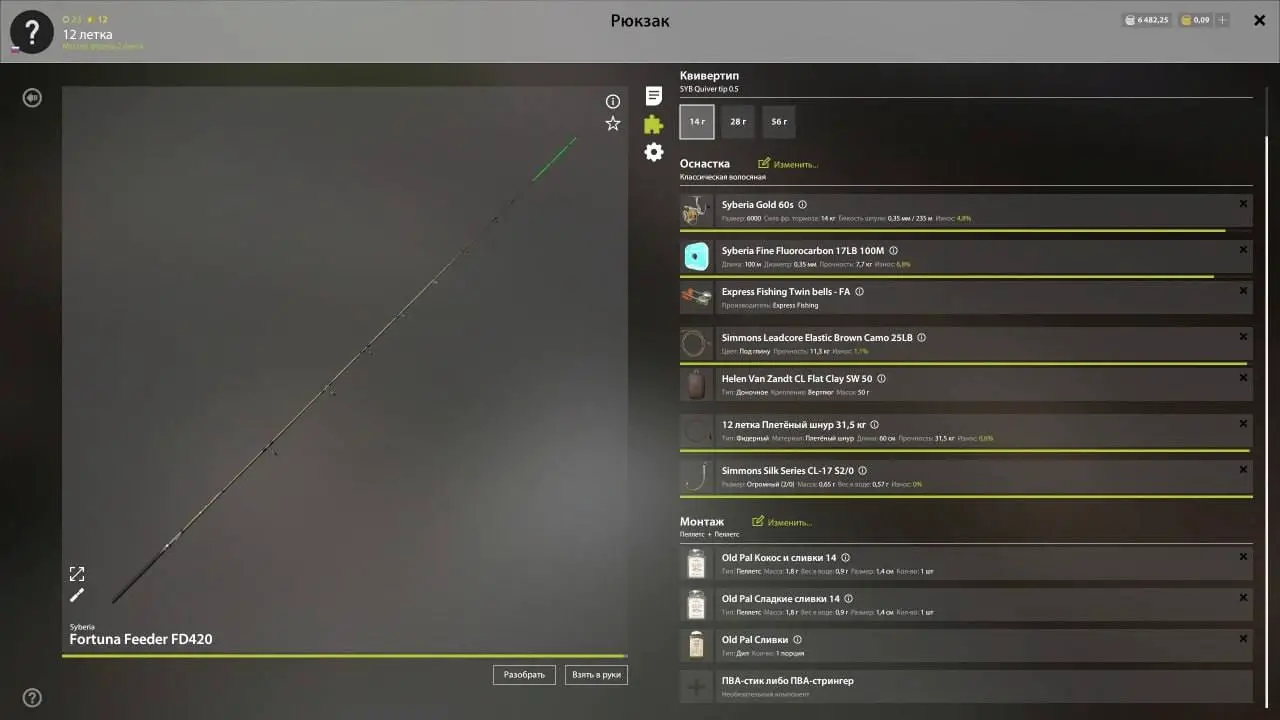Image resolution: width=1280 pixels, height=720 pixels.
Task: Open the gear settings tab
Action: coord(653,152)
